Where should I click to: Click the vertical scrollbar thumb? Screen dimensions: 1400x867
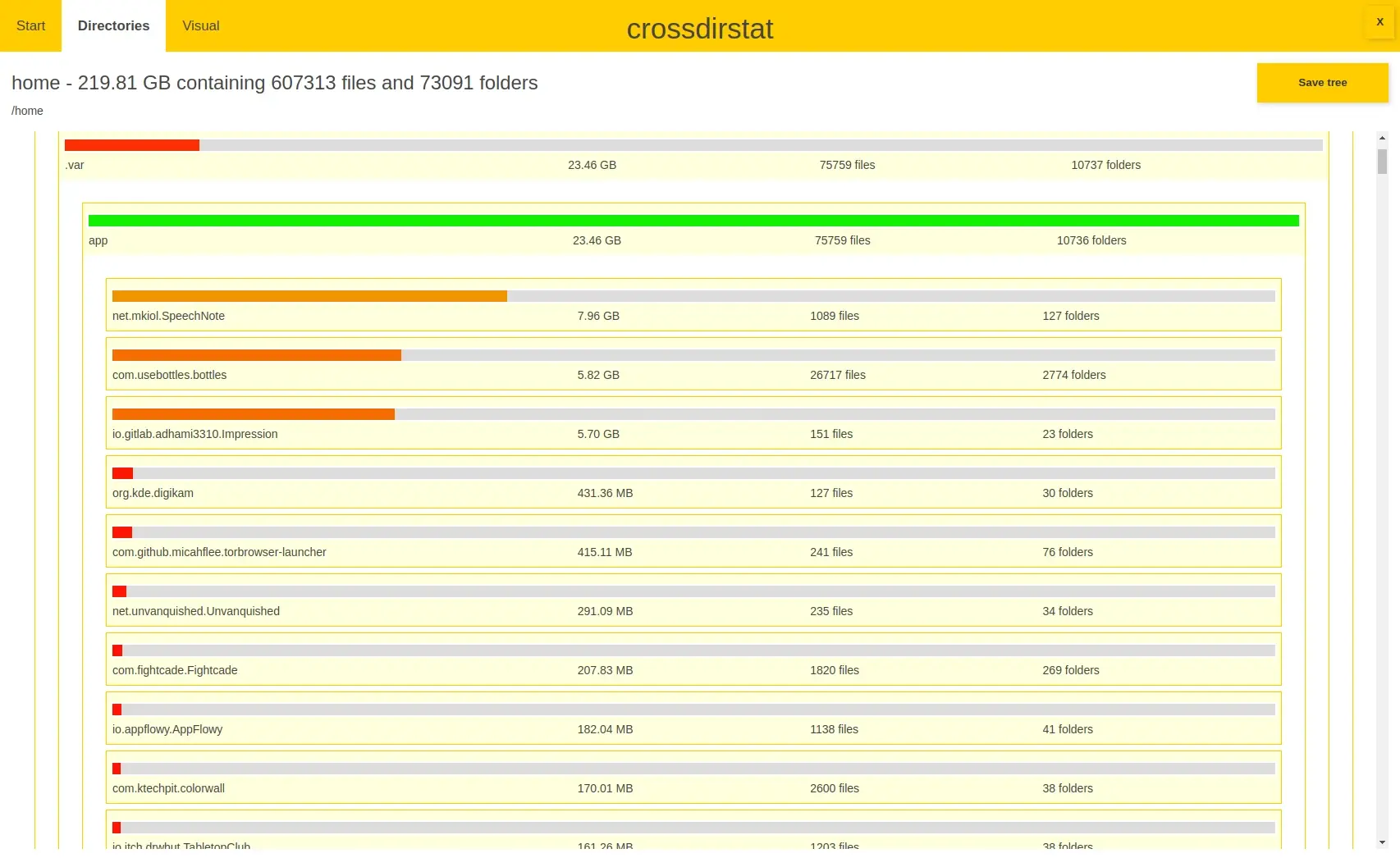[1382, 161]
